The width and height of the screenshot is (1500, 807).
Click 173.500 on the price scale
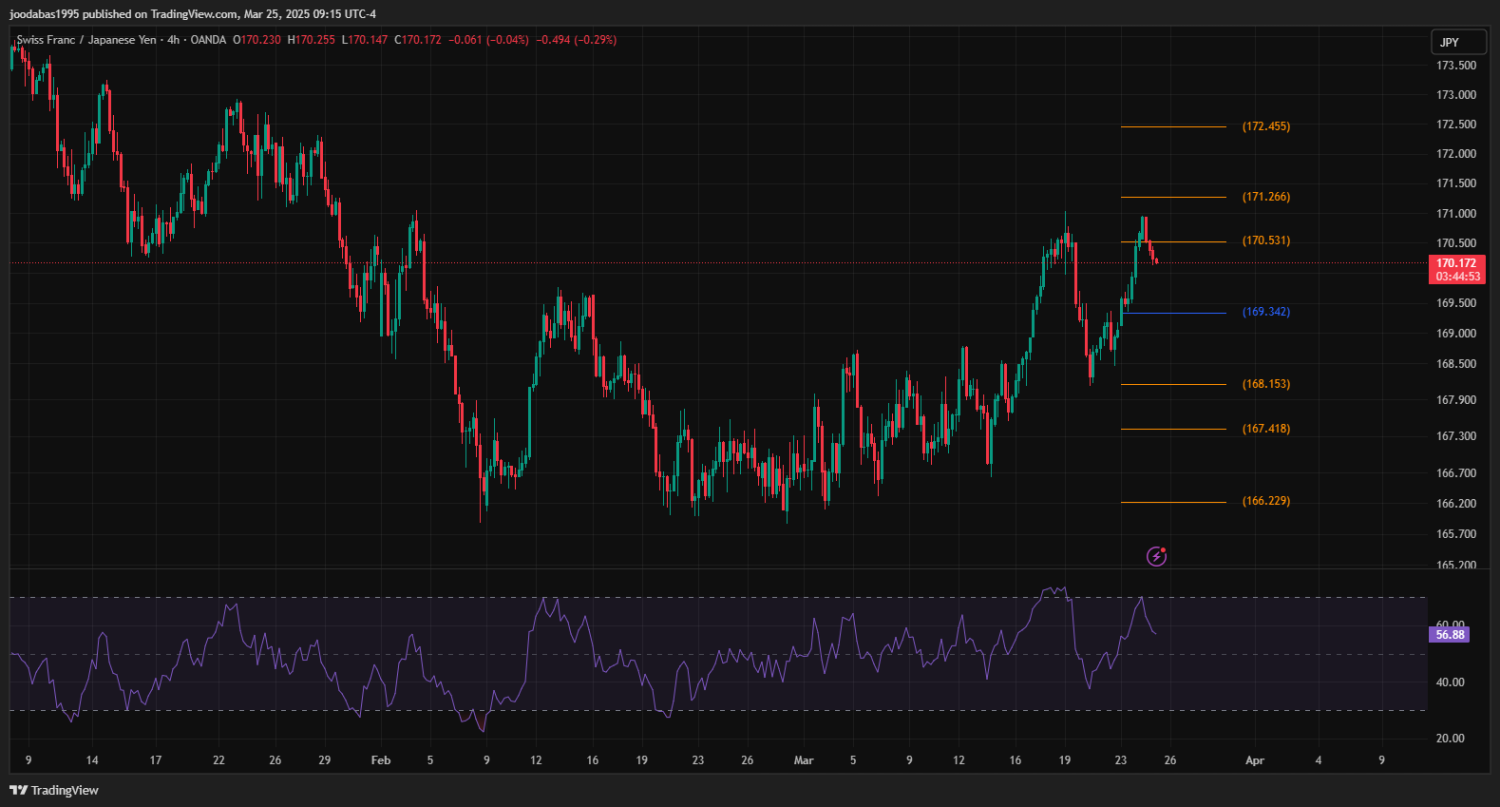1456,66
